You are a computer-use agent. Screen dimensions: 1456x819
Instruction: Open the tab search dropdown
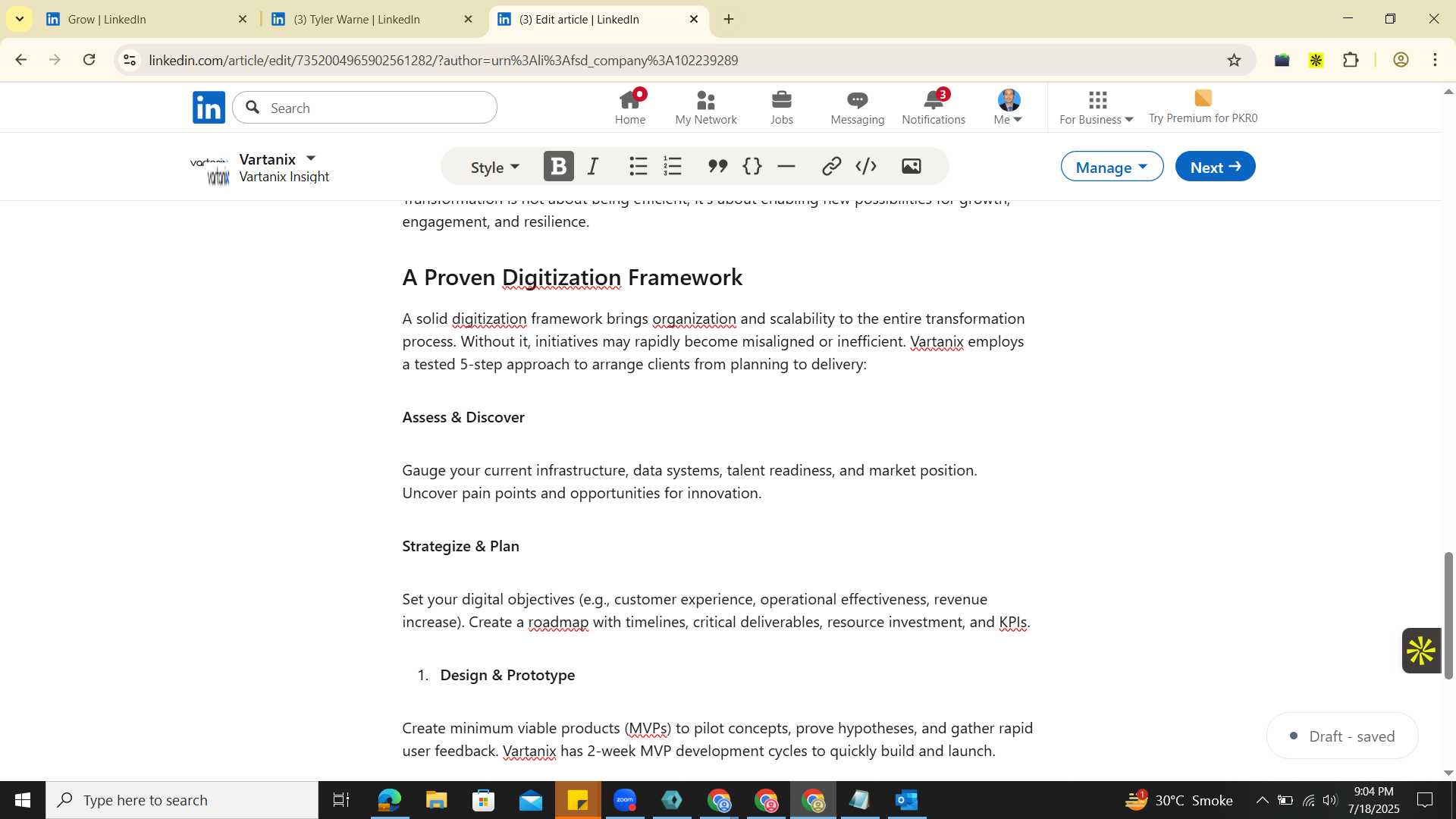(x=19, y=19)
